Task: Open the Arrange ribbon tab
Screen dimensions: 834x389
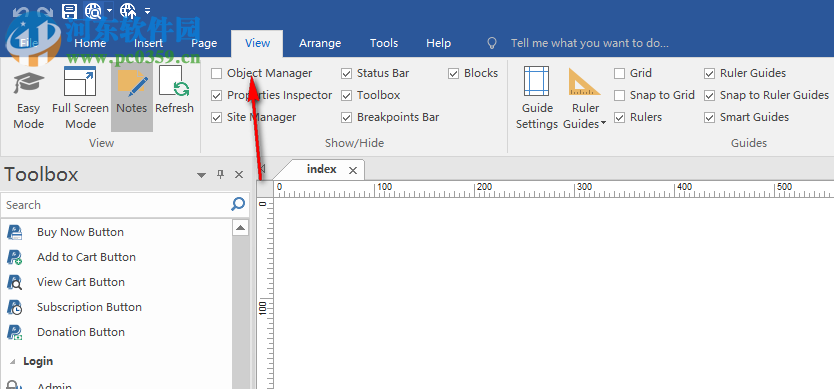Action: pyautogui.click(x=320, y=43)
